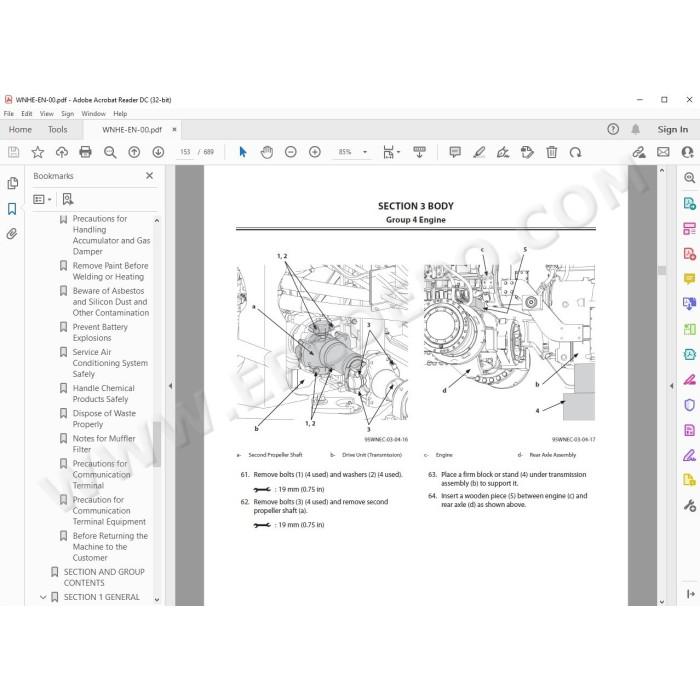
Task: Click the upload to cloud icon
Action: coord(62,152)
